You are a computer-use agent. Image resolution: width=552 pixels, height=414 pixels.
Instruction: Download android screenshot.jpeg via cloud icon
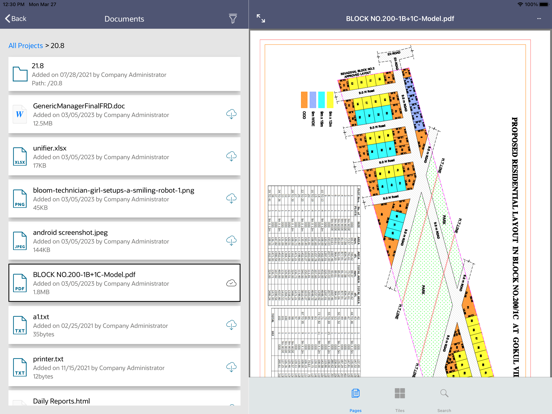click(231, 241)
